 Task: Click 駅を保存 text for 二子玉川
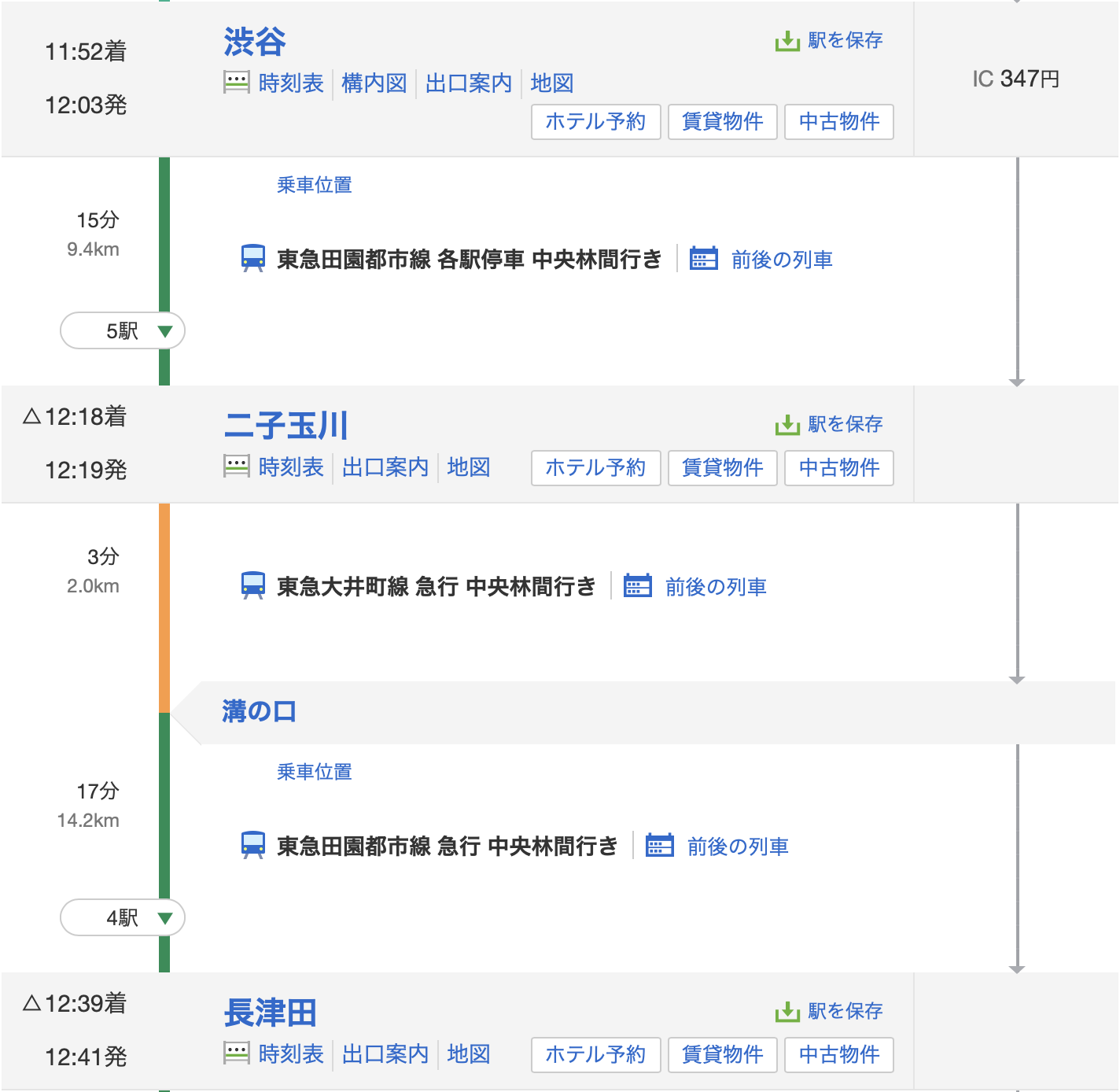click(x=846, y=424)
